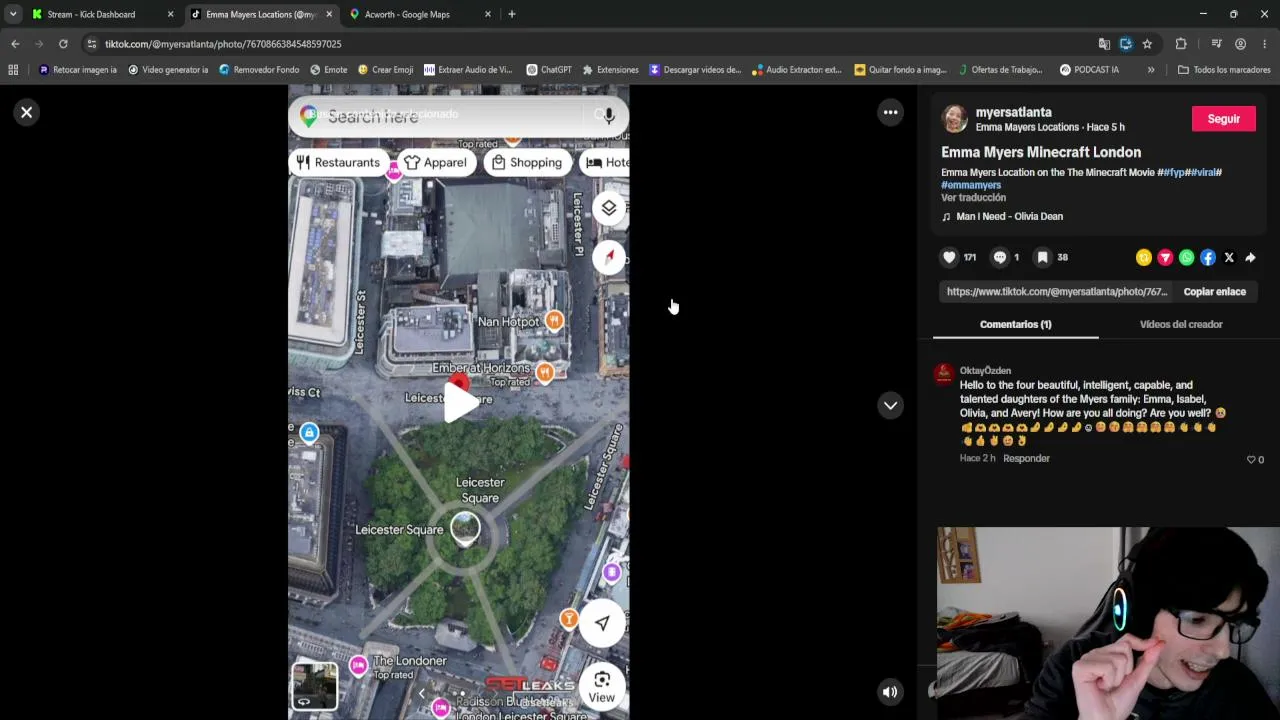
Task: Open the ChatGPT bookmark
Action: click(549, 70)
